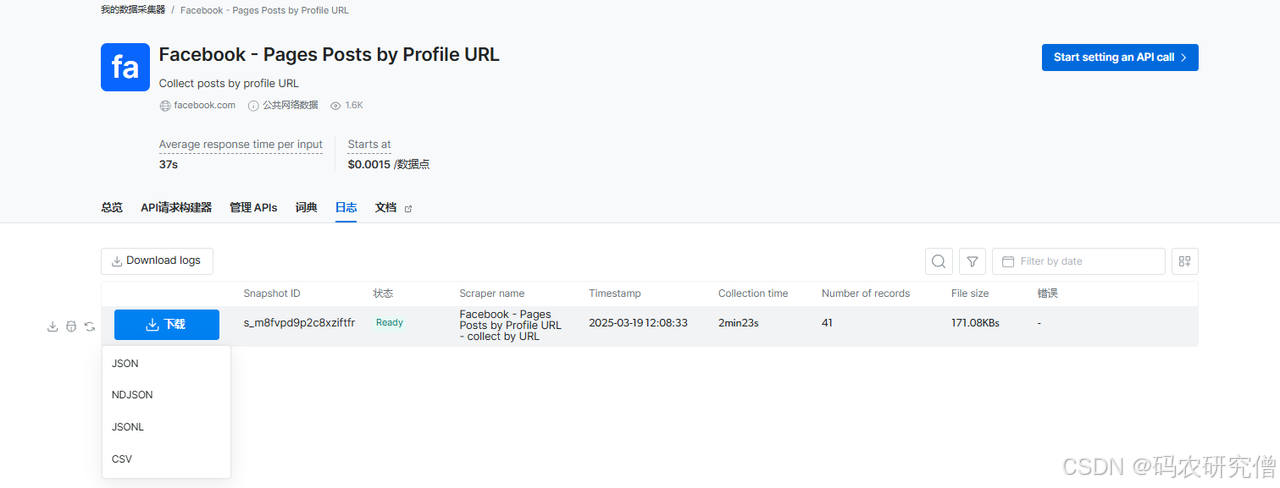Viewport: 1280px width, 488px height.
Task: Click the public web data tag icon
Action: (254, 105)
